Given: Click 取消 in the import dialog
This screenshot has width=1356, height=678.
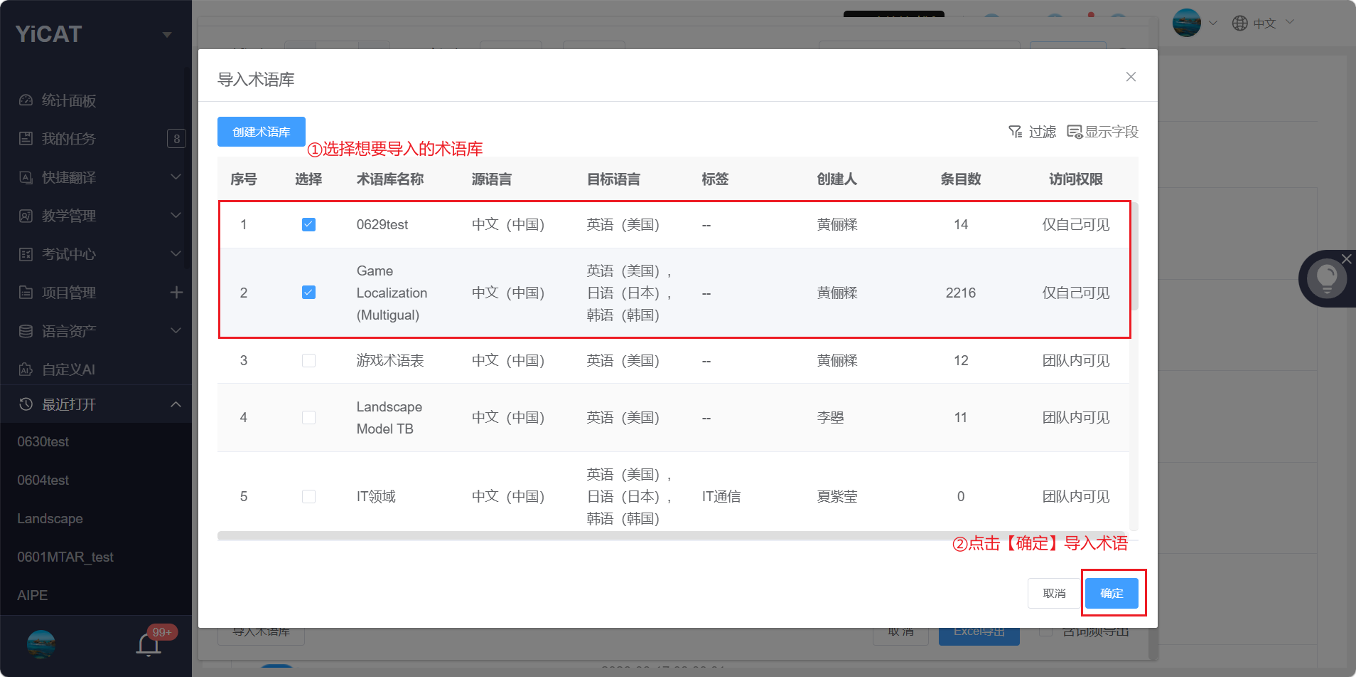Looking at the screenshot, I should tap(1054, 594).
